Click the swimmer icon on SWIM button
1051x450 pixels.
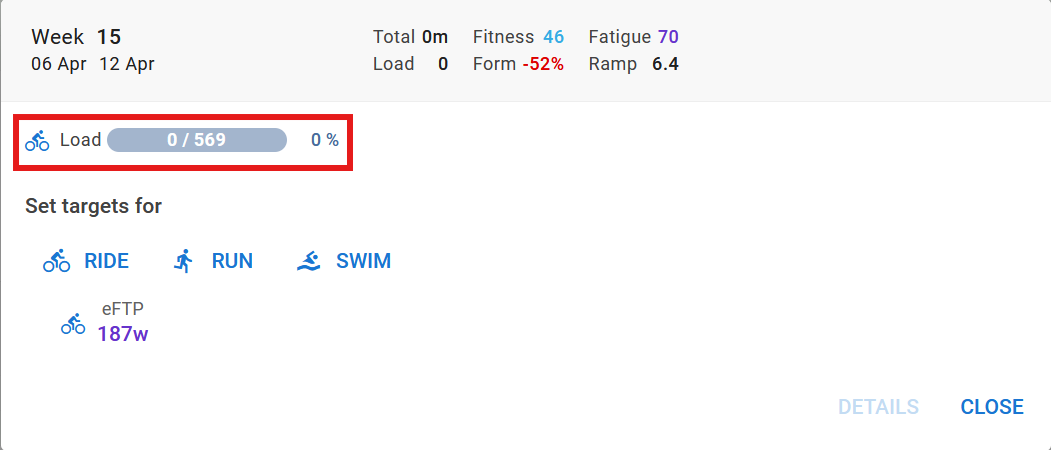click(x=309, y=262)
